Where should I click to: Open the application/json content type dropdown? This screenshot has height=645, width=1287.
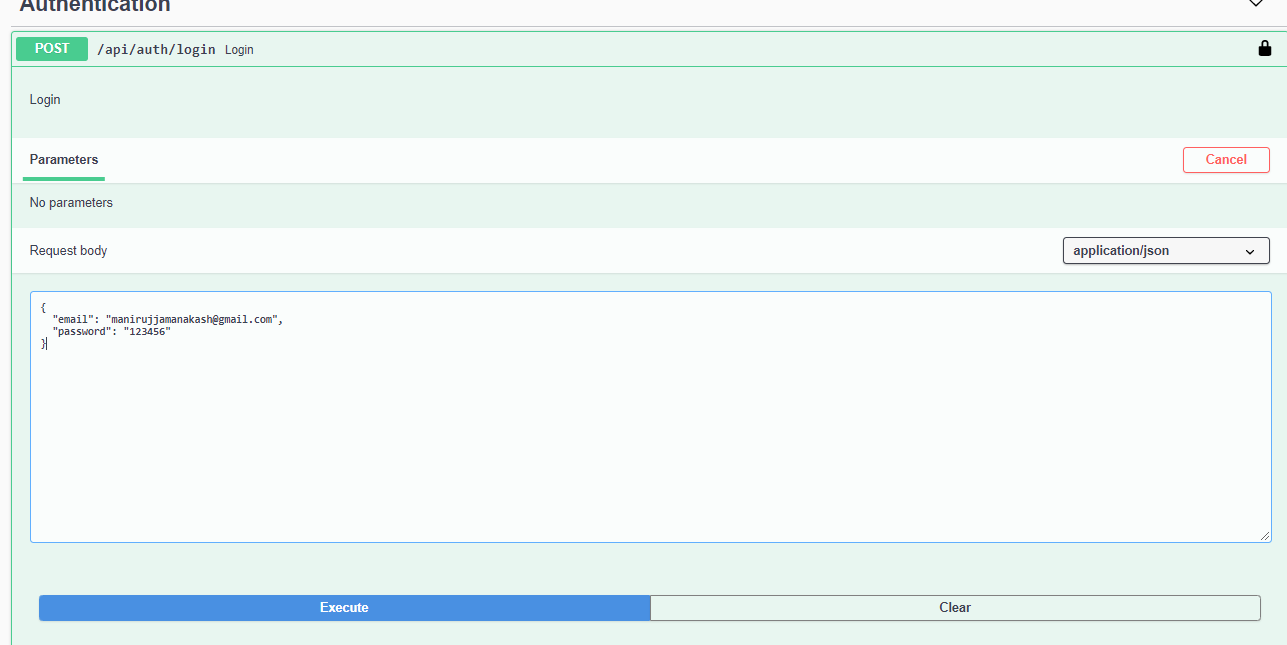click(1166, 251)
